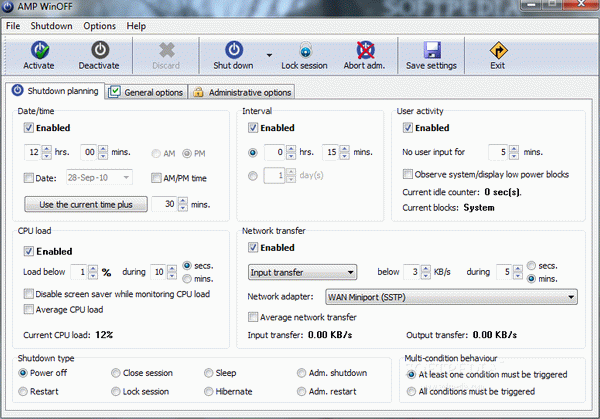Viewport: 600px width, 419px height.
Task: Click the Activate toolbar icon
Action: pyautogui.click(x=40, y=50)
